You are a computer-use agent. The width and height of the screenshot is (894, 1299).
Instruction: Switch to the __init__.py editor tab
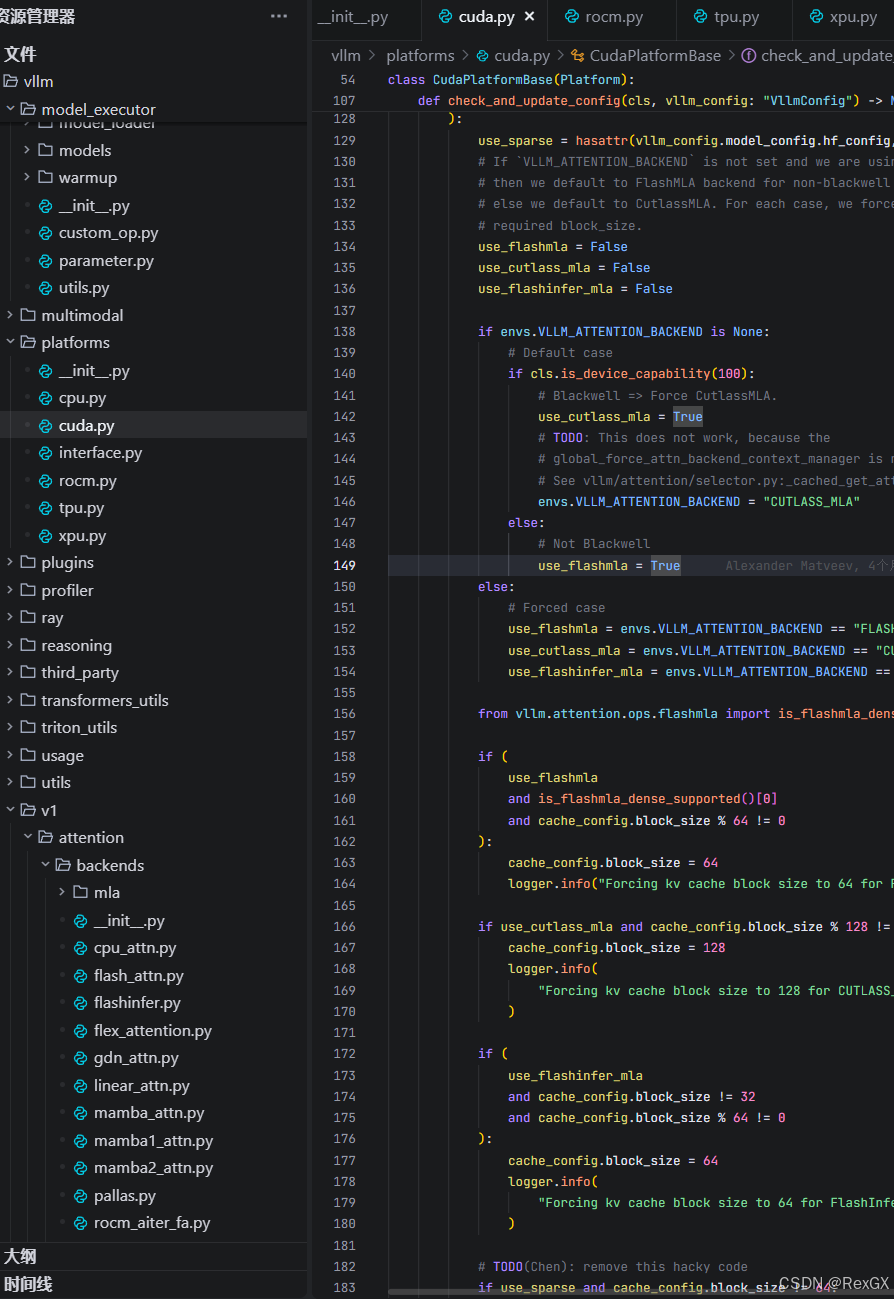pos(352,17)
